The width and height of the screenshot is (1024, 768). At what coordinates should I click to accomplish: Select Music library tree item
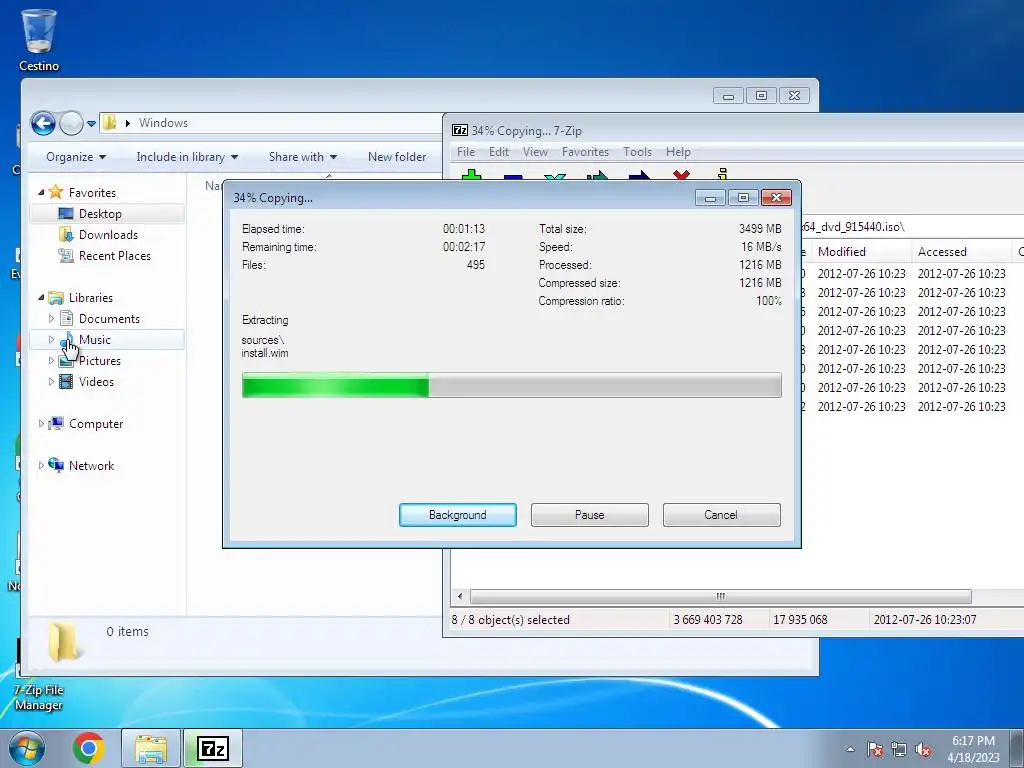tap(106, 340)
